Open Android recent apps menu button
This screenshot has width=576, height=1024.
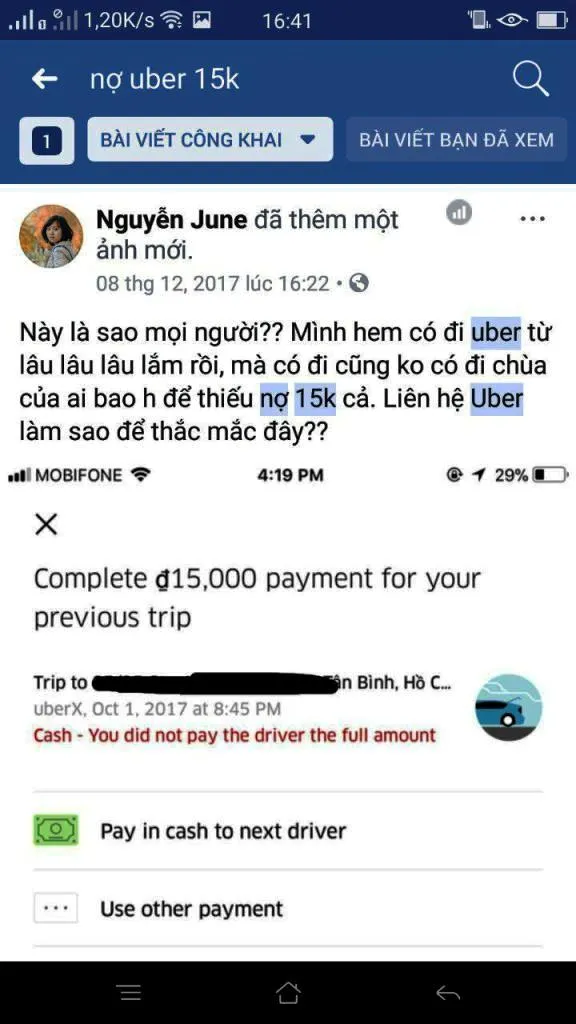click(131, 993)
